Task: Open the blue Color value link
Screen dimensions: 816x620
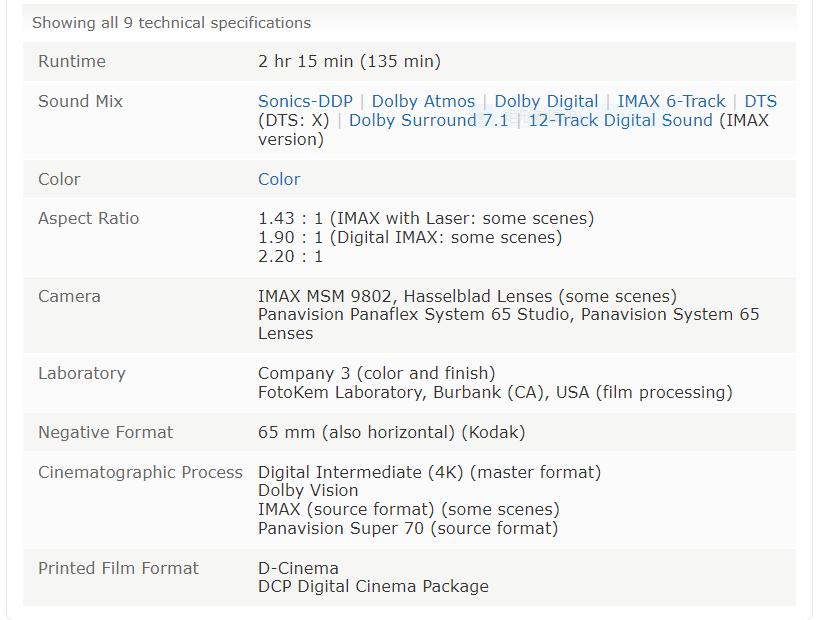Action: coord(279,179)
